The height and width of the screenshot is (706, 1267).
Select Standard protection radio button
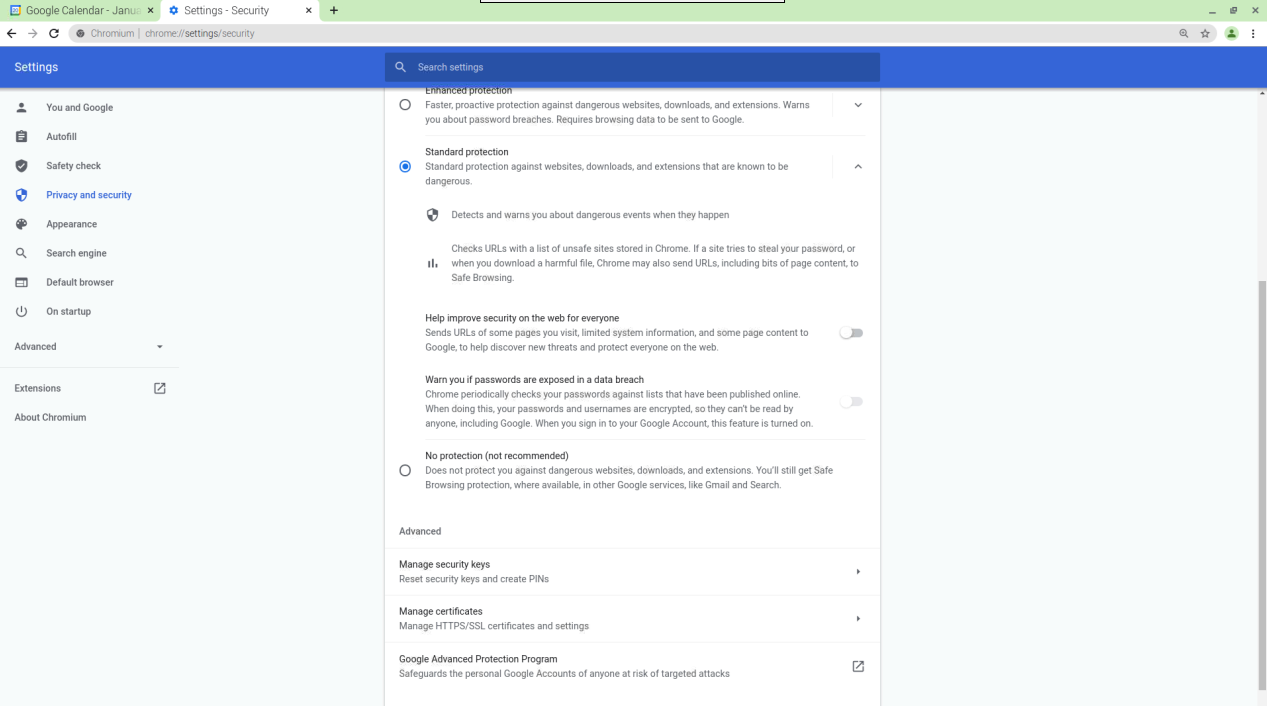[405, 166]
